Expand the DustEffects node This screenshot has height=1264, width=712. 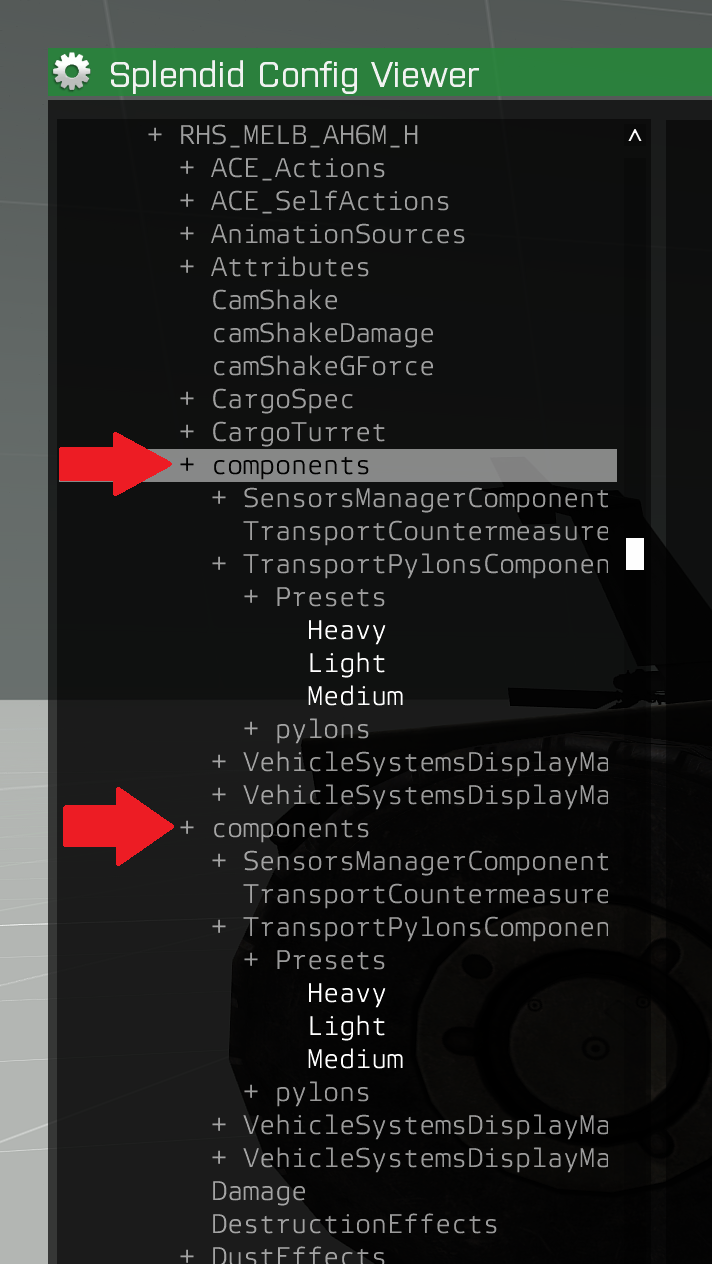pos(186,1255)
